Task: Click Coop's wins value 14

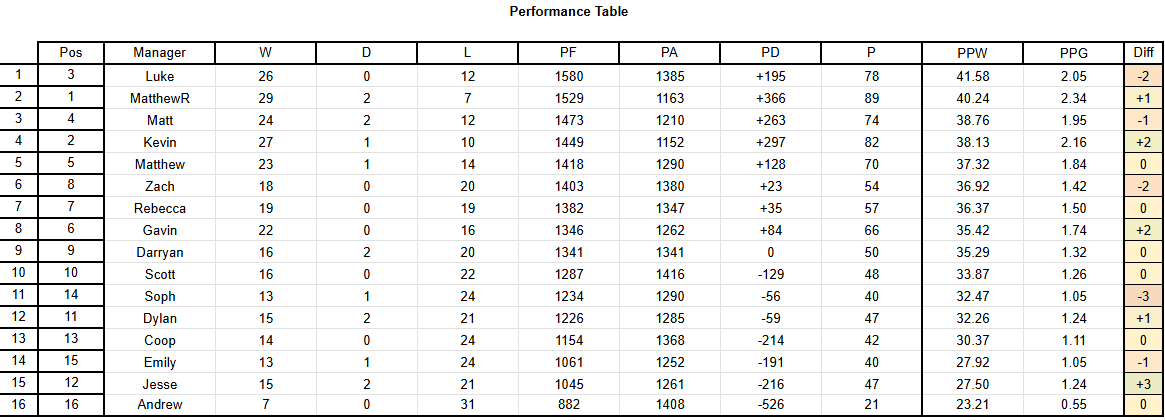Action: [x=265, y=340]
